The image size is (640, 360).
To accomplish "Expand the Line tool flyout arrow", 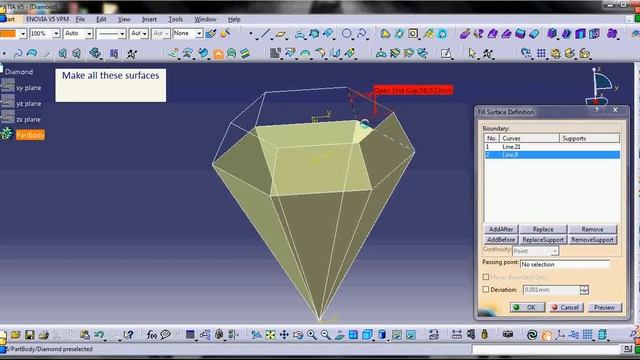I will pos(272,39).
